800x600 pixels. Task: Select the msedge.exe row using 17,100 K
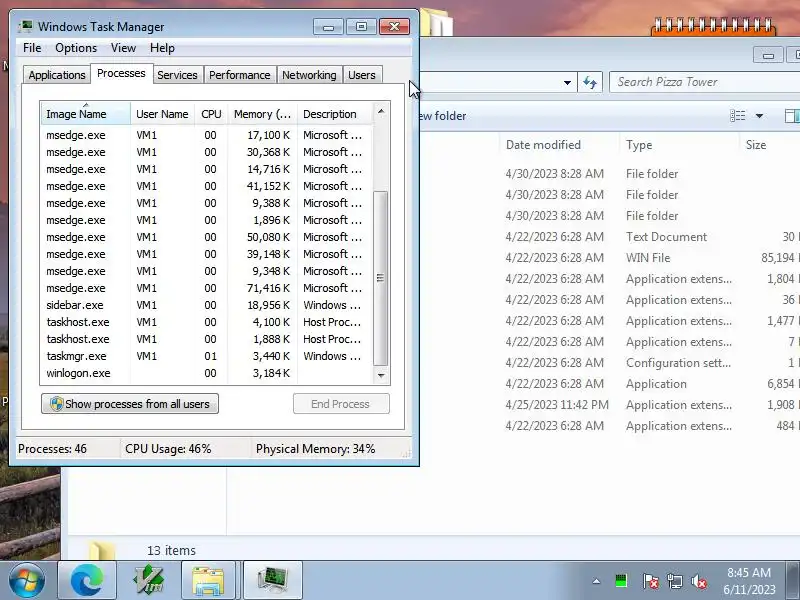[207, 135]
